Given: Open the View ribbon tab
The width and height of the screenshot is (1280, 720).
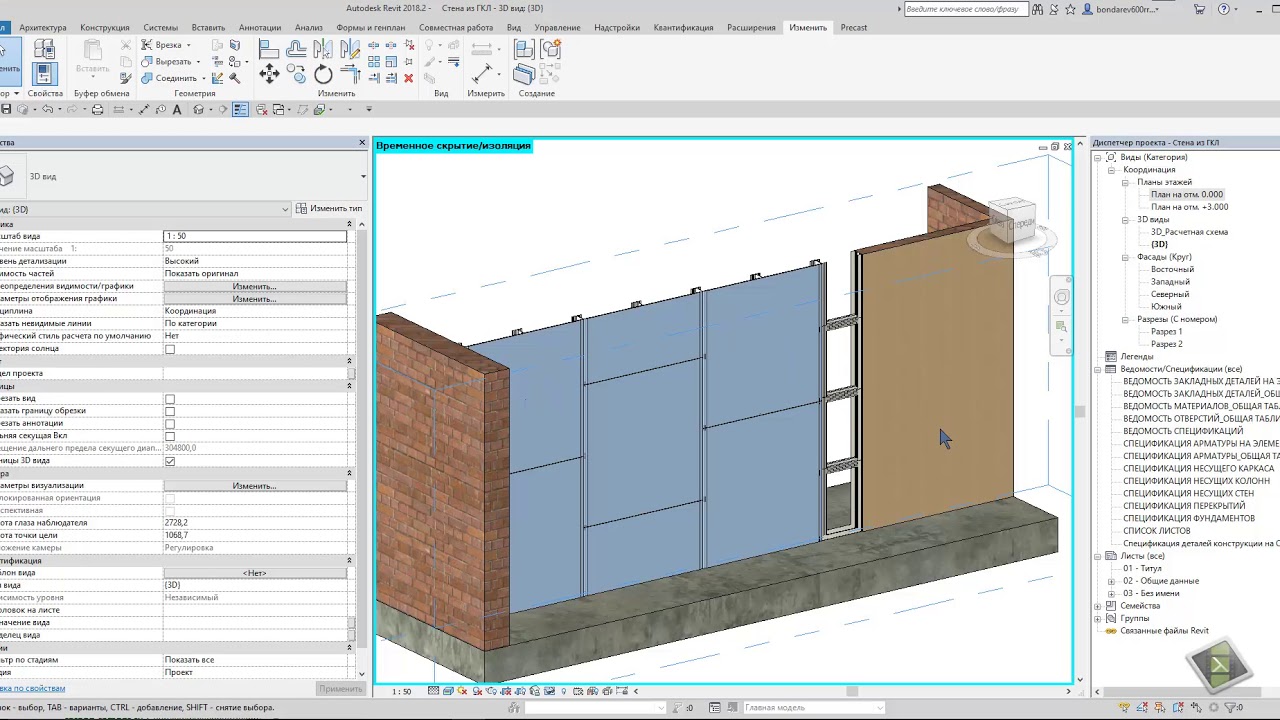Looking at the screenshot, I should point(514,27).
